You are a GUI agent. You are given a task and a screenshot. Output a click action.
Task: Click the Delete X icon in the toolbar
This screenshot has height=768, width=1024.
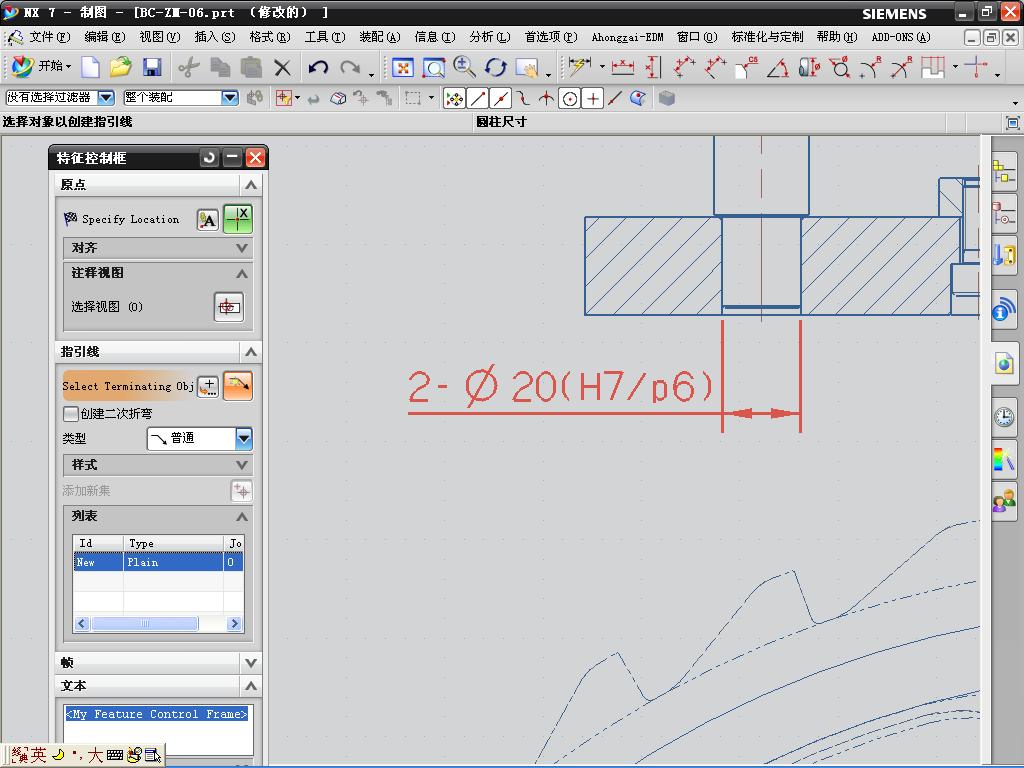pos(282,67)
